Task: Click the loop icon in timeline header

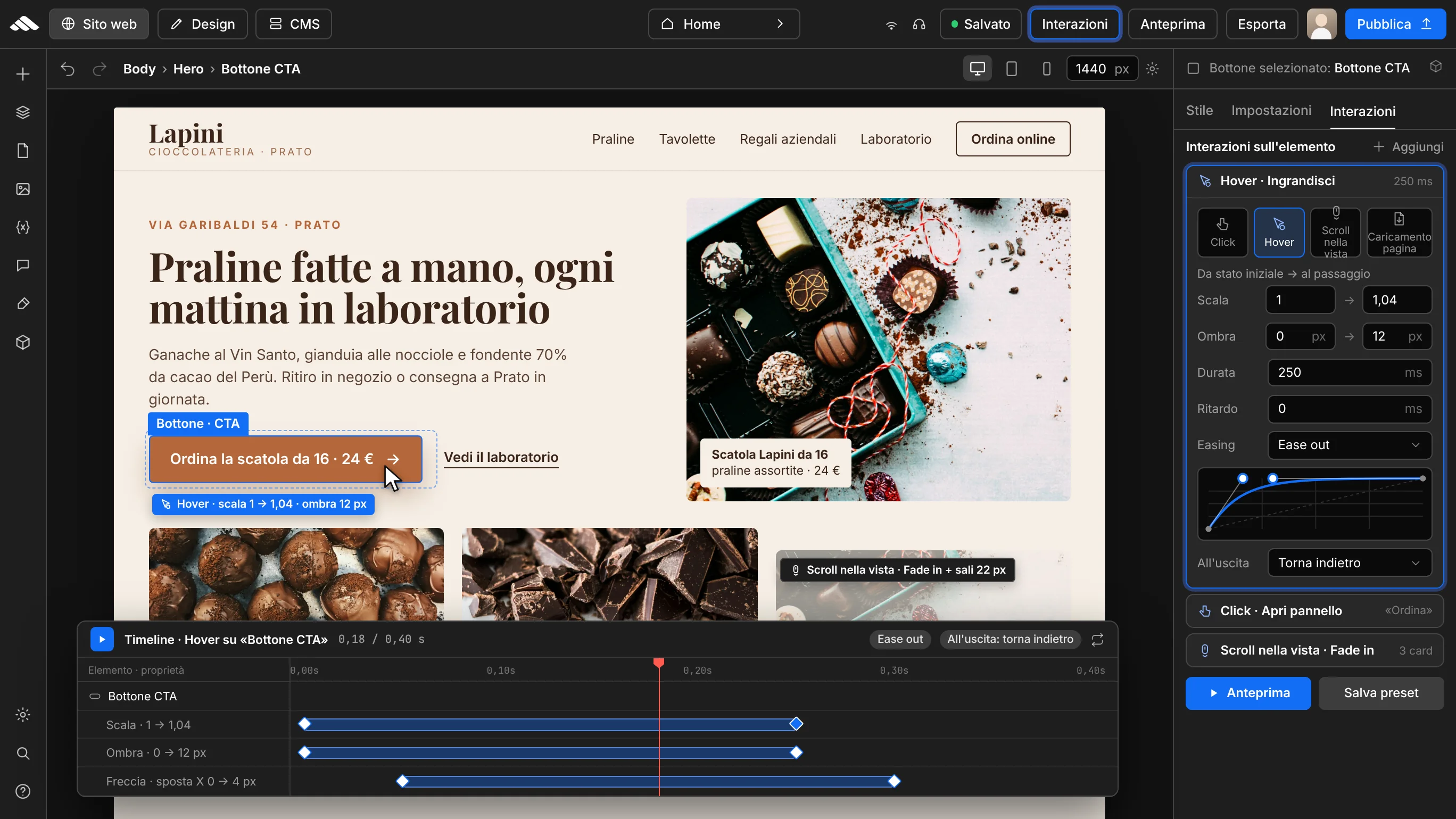Action: 1097,639
